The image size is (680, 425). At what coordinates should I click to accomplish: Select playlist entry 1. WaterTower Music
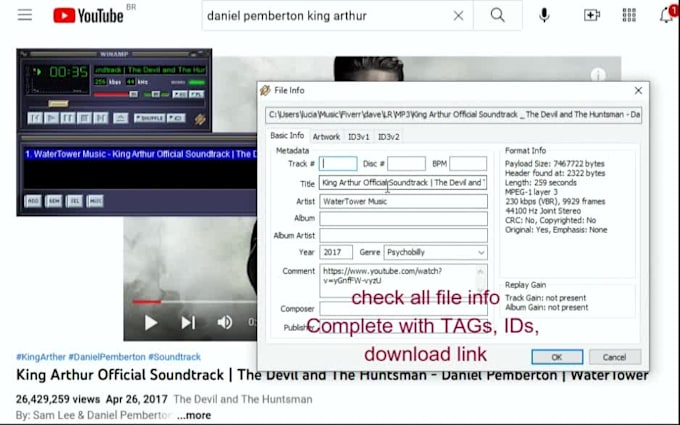coord(140,154)
